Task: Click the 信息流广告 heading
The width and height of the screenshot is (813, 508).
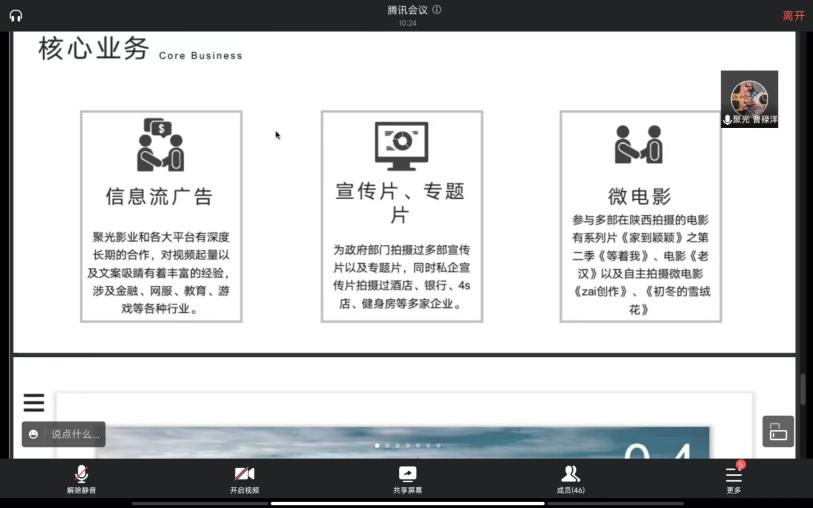Action: (160, 196)
